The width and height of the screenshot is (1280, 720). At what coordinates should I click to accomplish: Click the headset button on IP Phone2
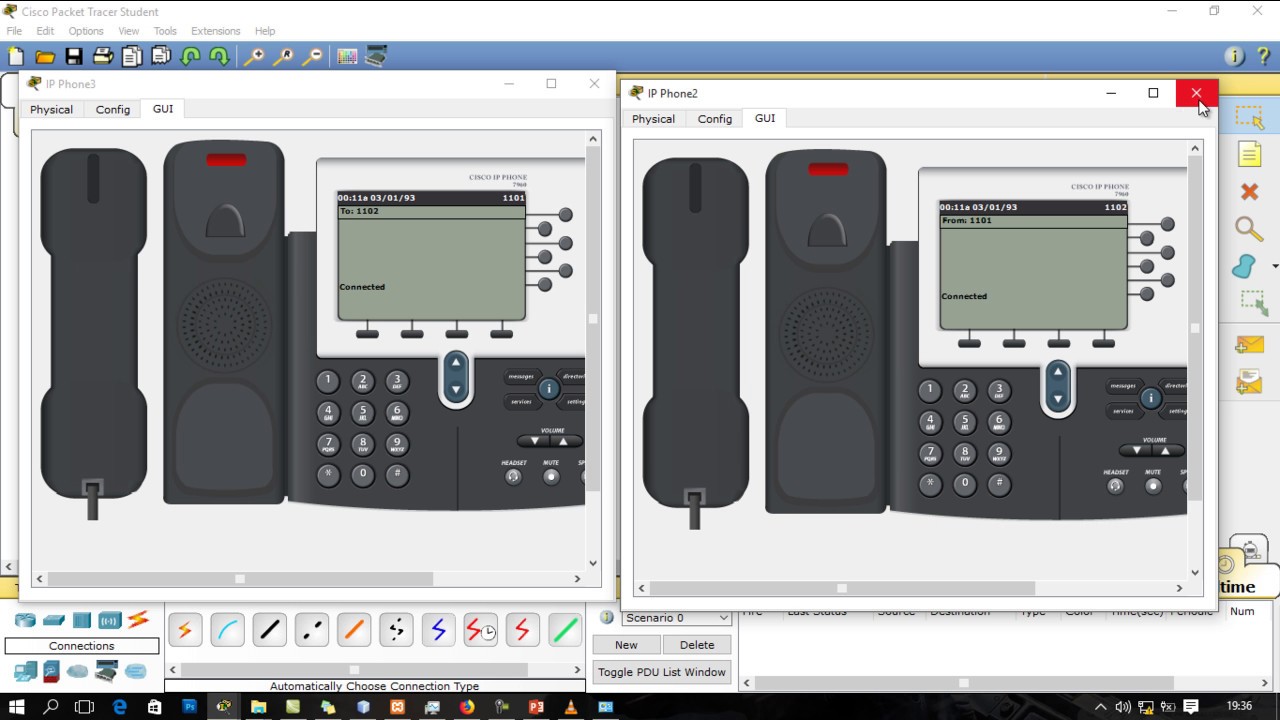click(x=1115, y=486)
